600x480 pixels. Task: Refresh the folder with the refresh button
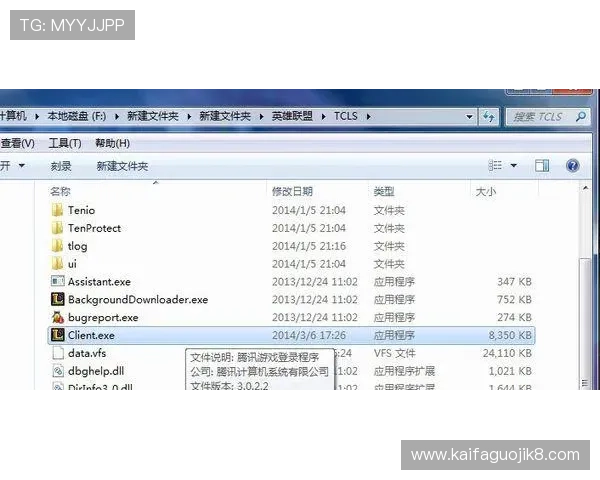click(489, 116)
